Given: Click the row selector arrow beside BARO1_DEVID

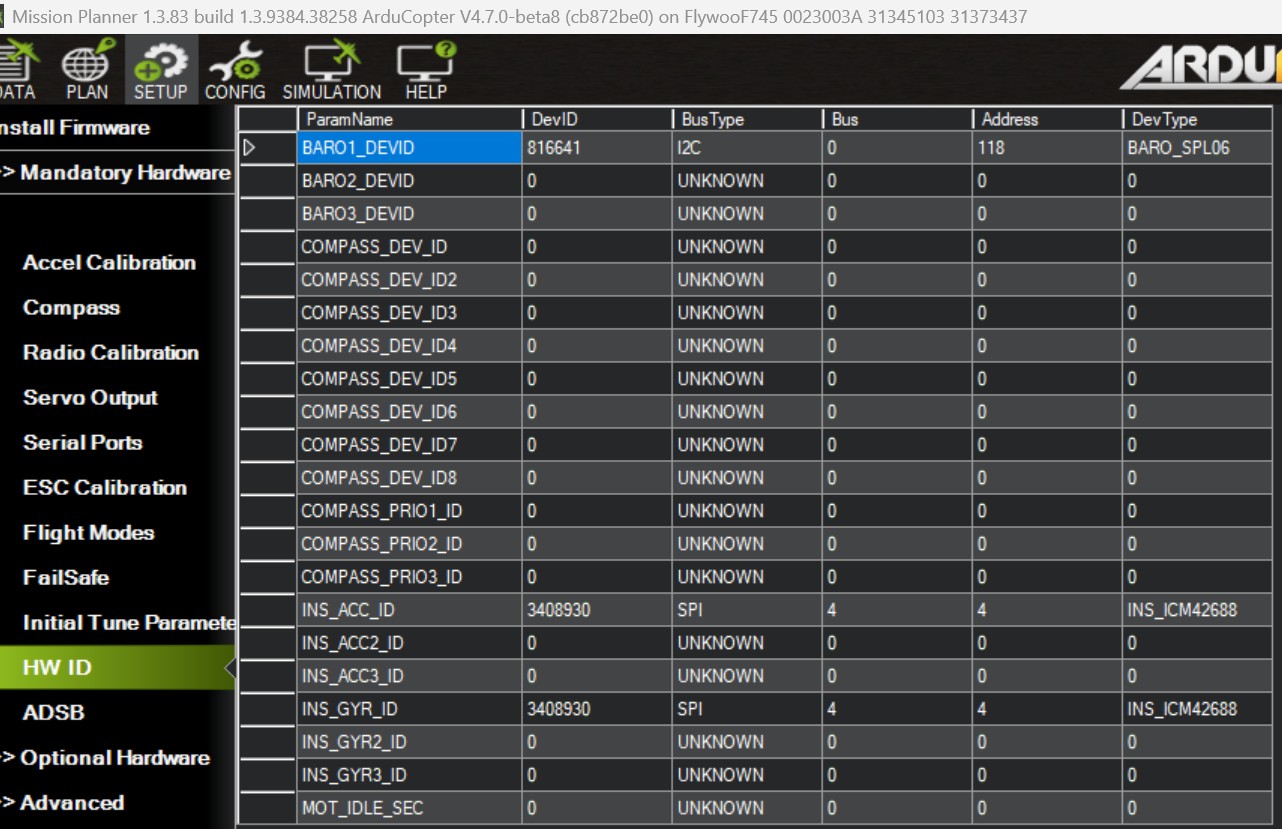Looking at the screenshot, I should click(251, 148).
